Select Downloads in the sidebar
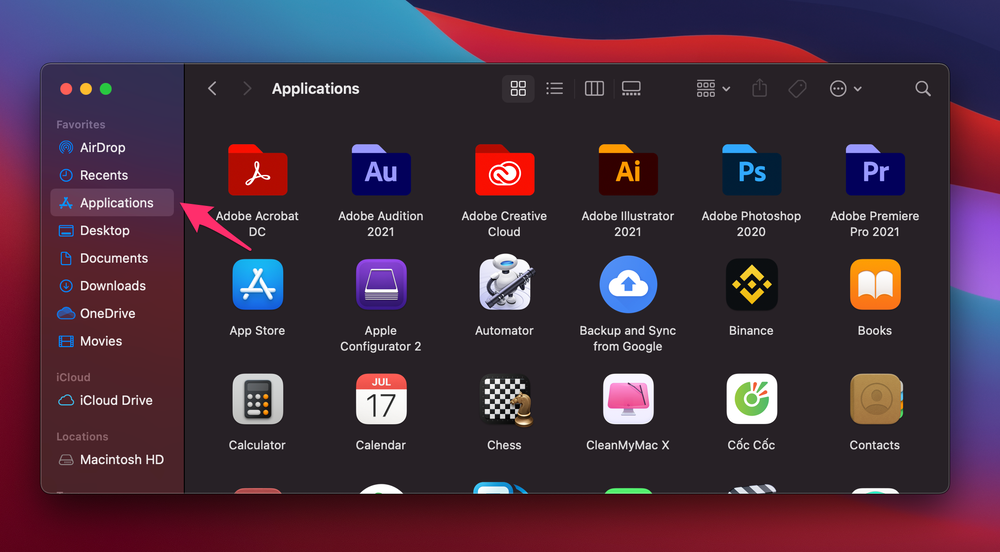The image size is (1000, 552). click(x=112, y=286)
